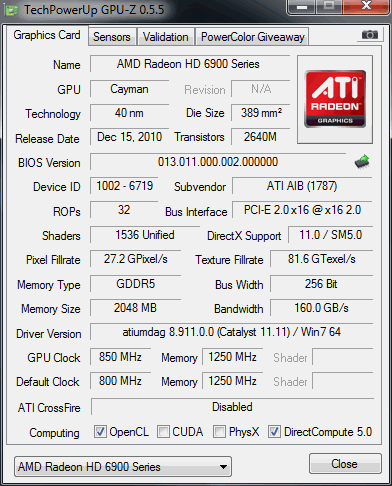Screen dimensions: 392x486
Task: Click the ATI CrossFire Disabled field
Action: click(232, 407)
